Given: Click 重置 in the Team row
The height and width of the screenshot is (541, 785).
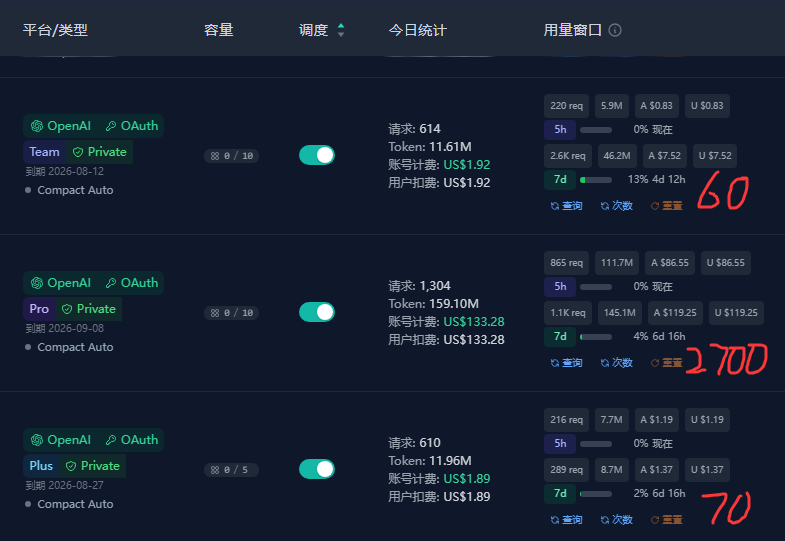Looking at the screenshot, I should coord(666,206).
